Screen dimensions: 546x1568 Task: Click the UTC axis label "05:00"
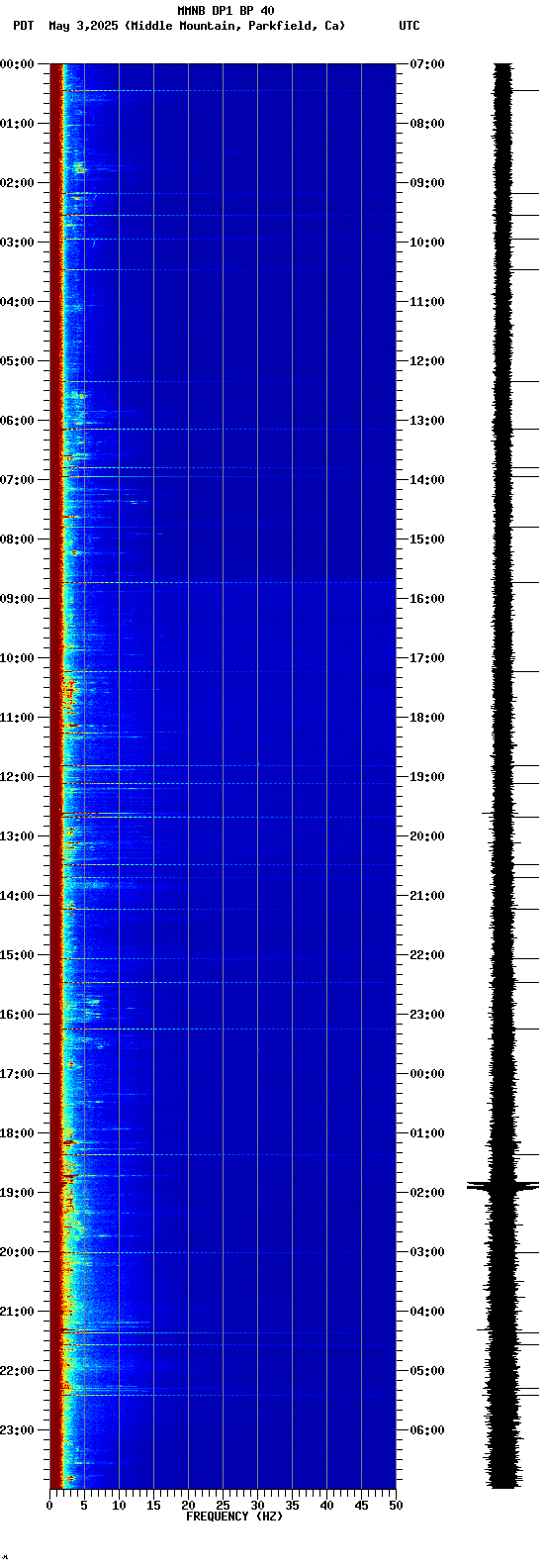pos(426,1371)
